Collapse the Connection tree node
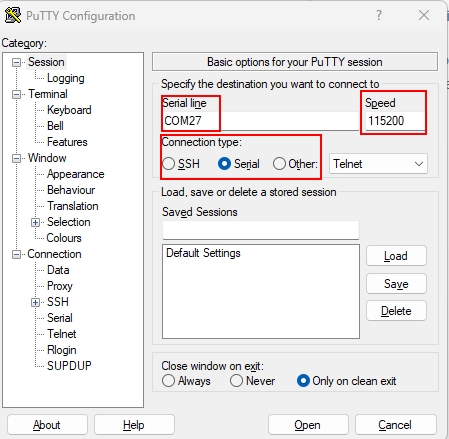The width and height of the screenshot is (449, 439). (16, 254)
